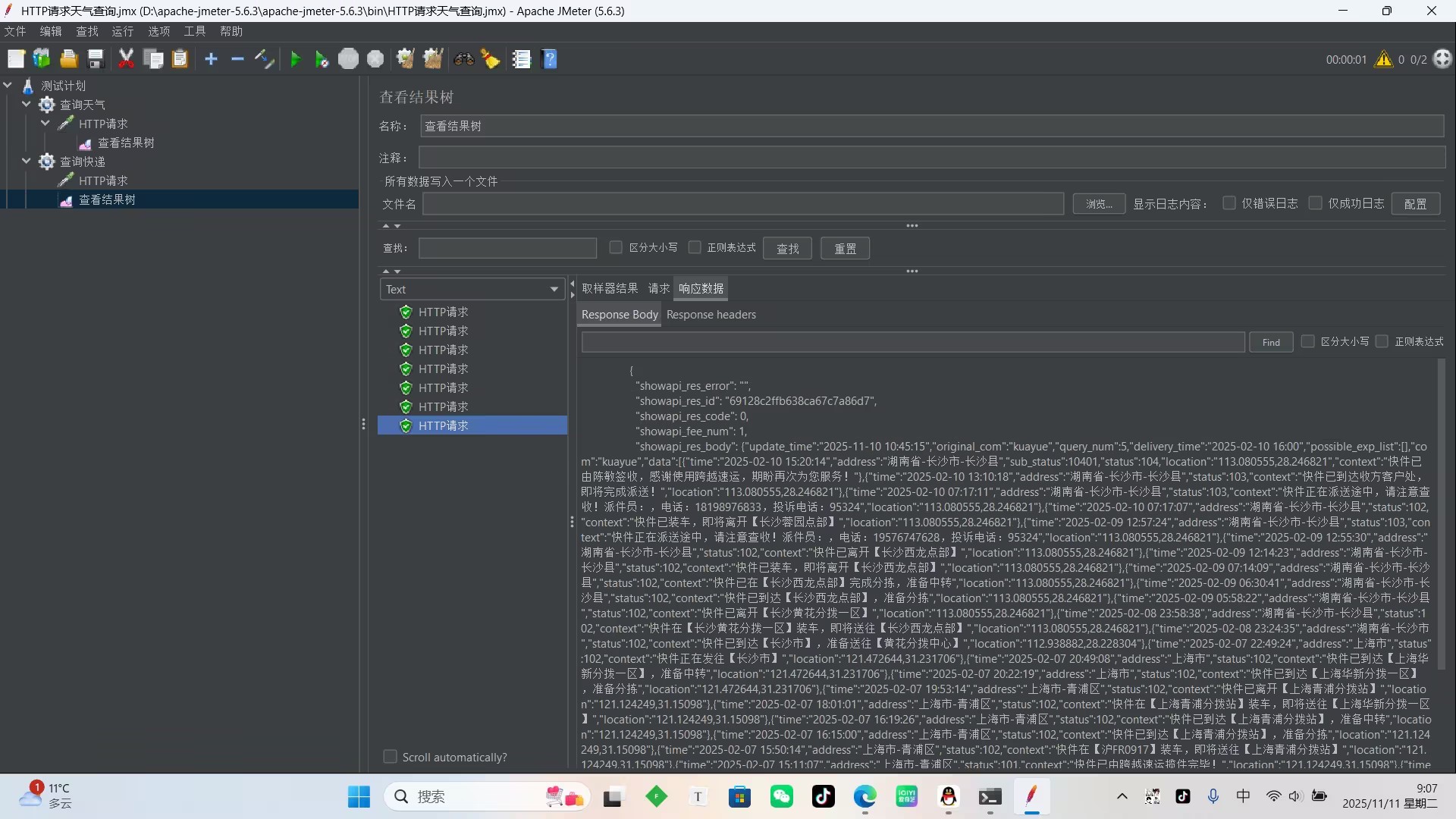Open the 运行 menu
The width and height of the screenshot is (1456, 819).
pyautogui.click(x=122, y=31)
